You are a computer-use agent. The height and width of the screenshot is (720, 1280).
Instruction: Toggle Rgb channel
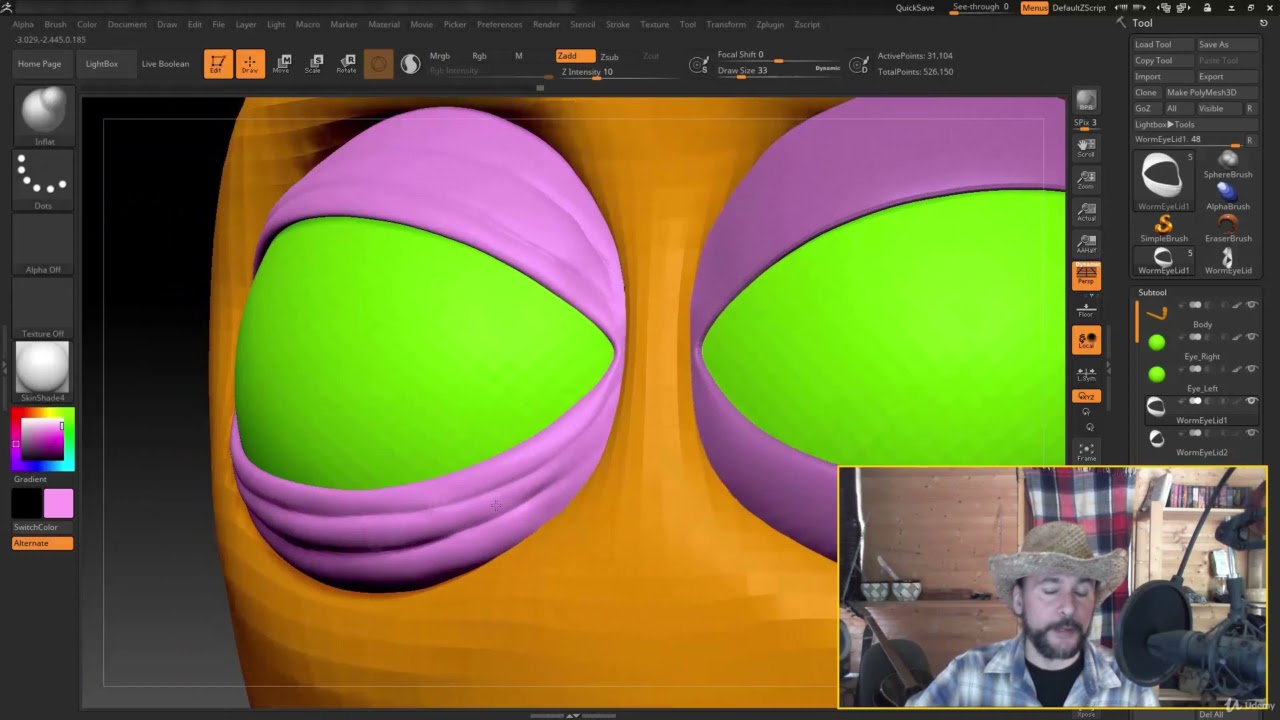click(479, 56)
